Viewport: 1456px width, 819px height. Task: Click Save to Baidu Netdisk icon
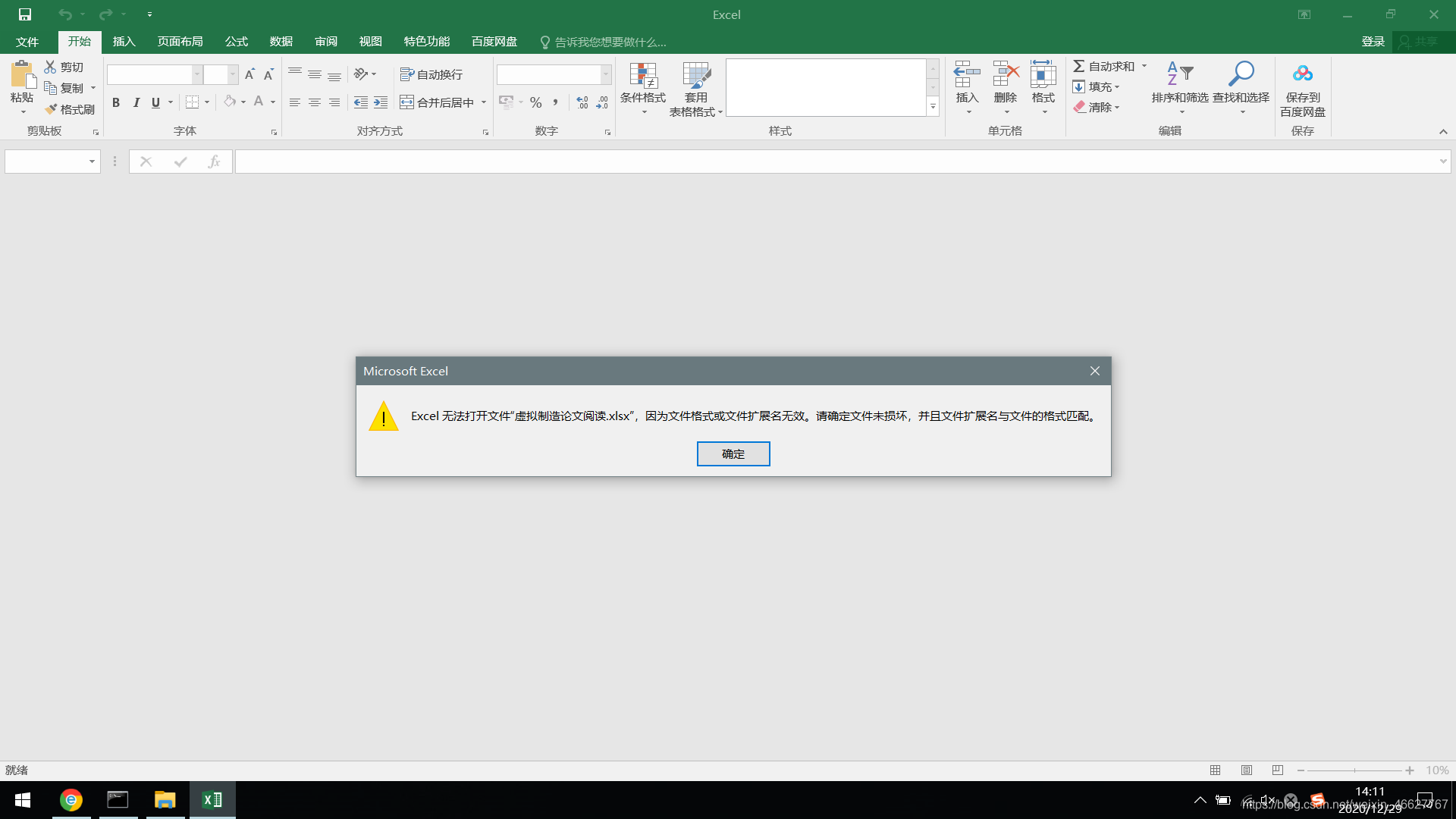1302,74
